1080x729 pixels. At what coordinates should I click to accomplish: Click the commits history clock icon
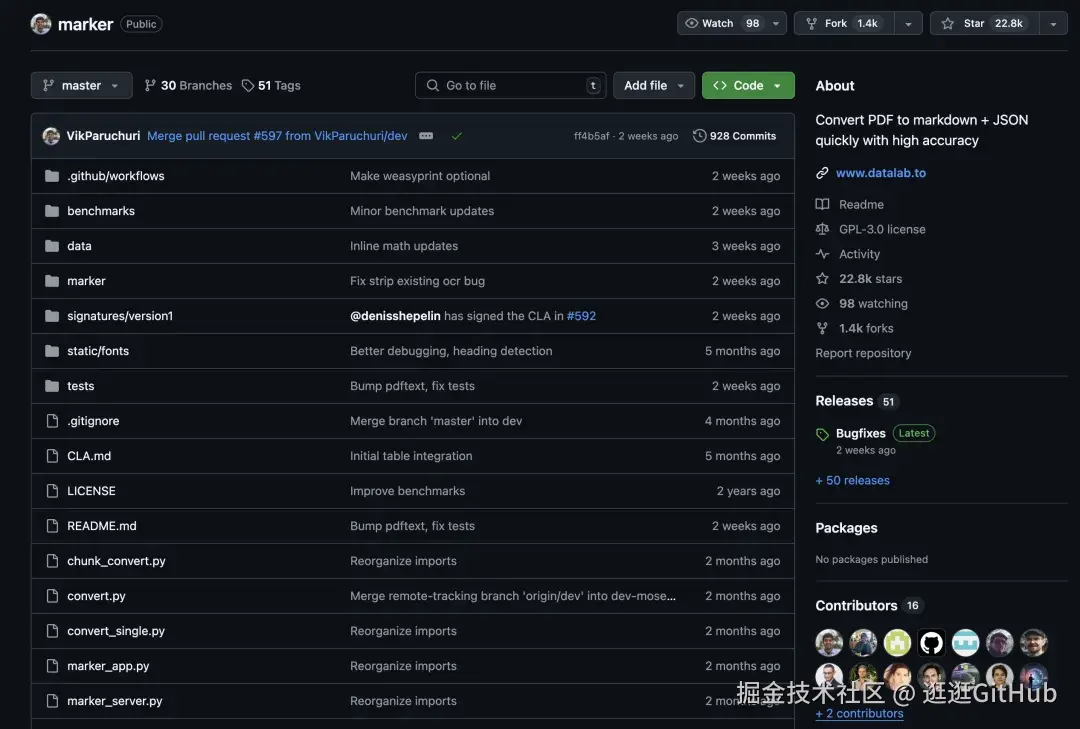(699, 136)
